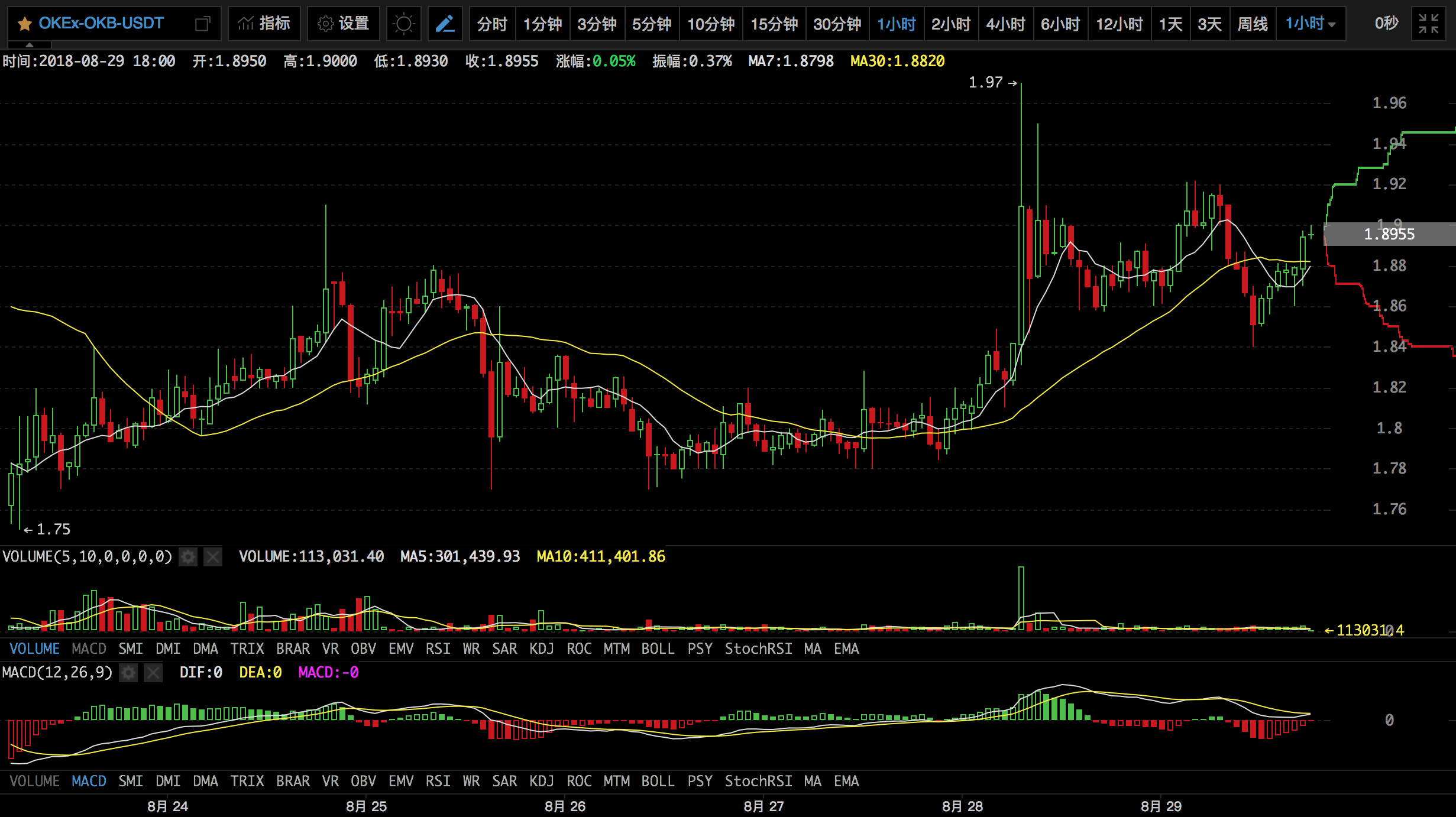This screenshot has width=1456, height=817.
Task: Select DMI in the volume panel tabs
Action: coord(168,649)
